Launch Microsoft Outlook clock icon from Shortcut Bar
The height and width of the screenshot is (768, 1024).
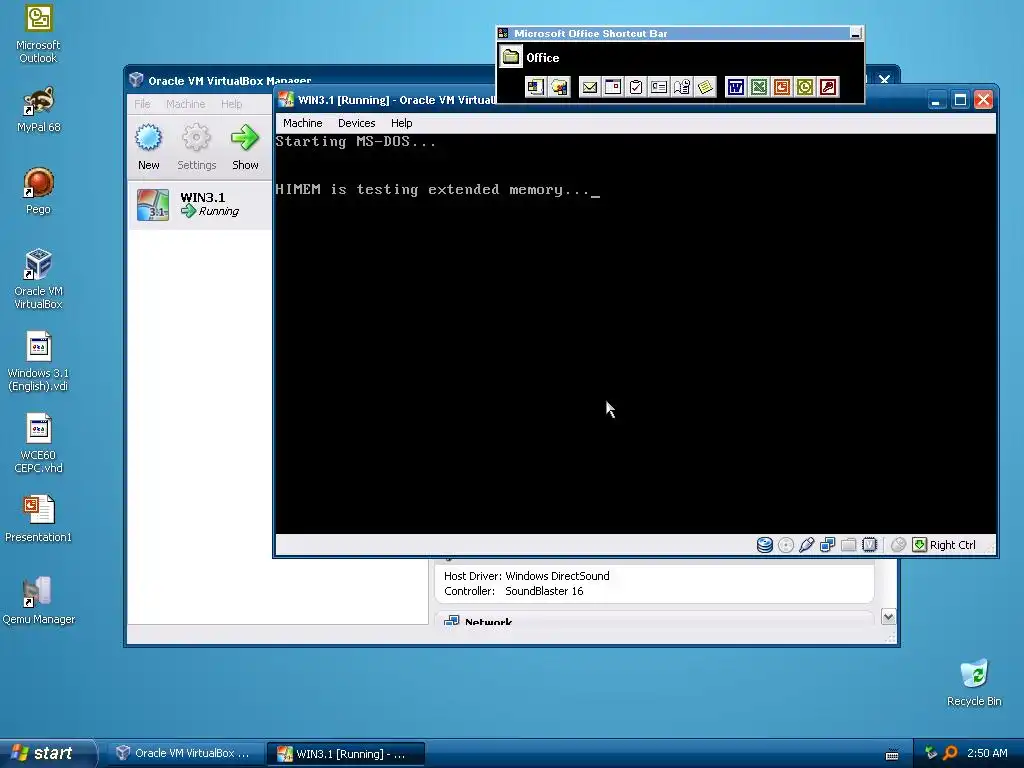(805, 87)
